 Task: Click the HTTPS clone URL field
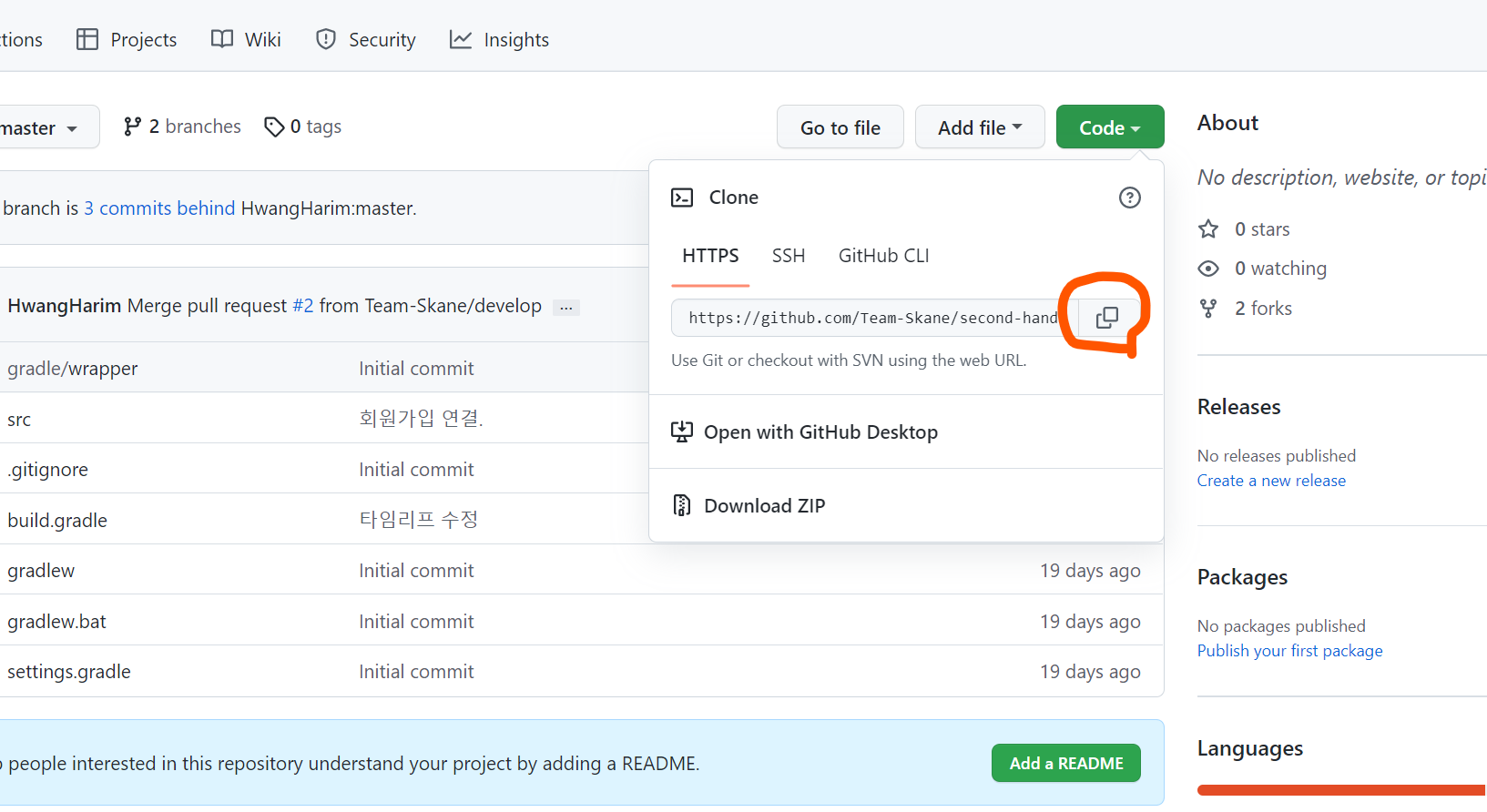[x=875, y=318]
